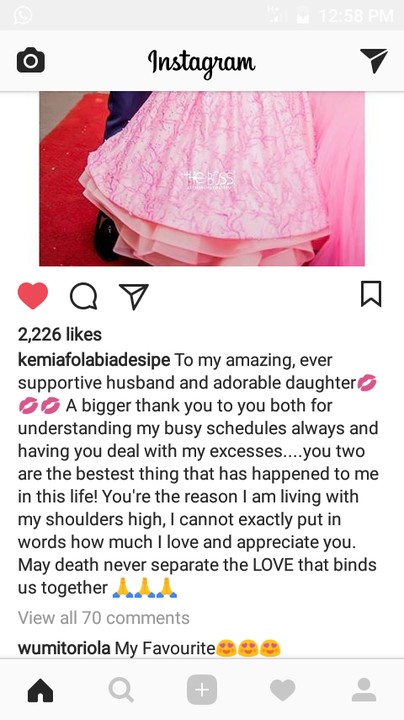Open Profile tab person icon
The height and width of the screenshot is (720, 404).
click(x=364, y=690)
